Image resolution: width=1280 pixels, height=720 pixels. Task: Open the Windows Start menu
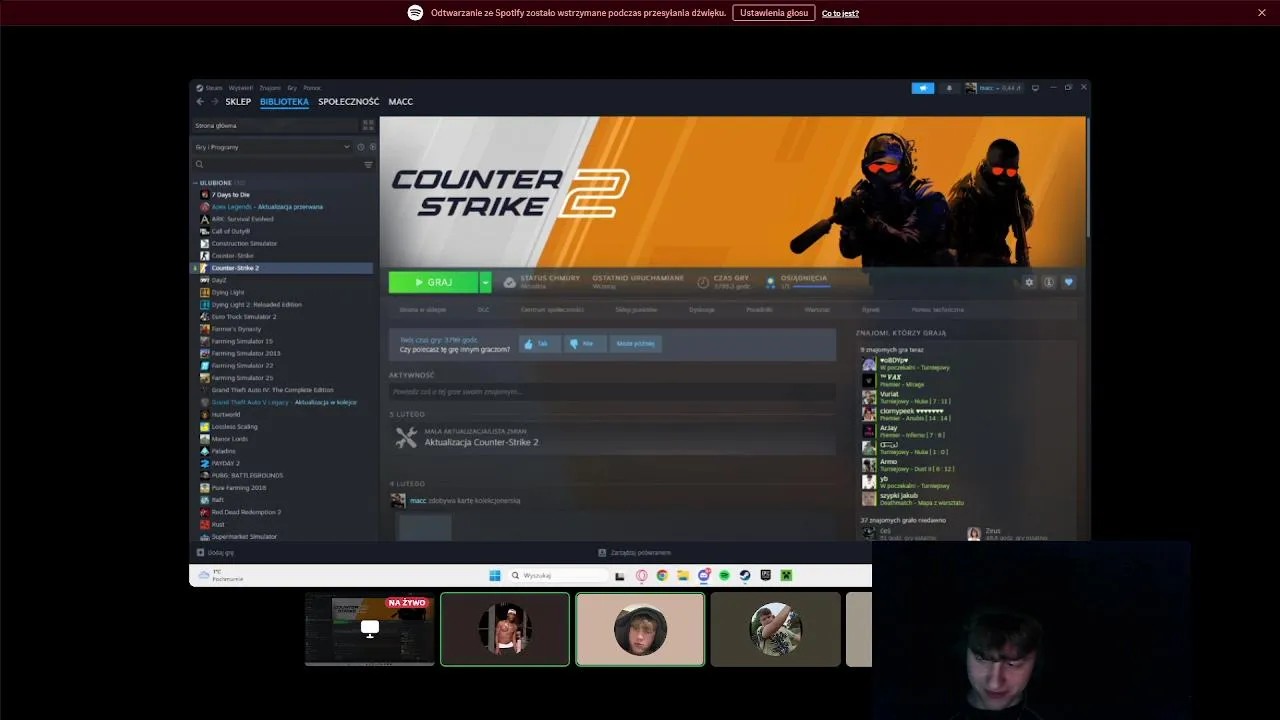pyautogui.click(x=494, y=576)
